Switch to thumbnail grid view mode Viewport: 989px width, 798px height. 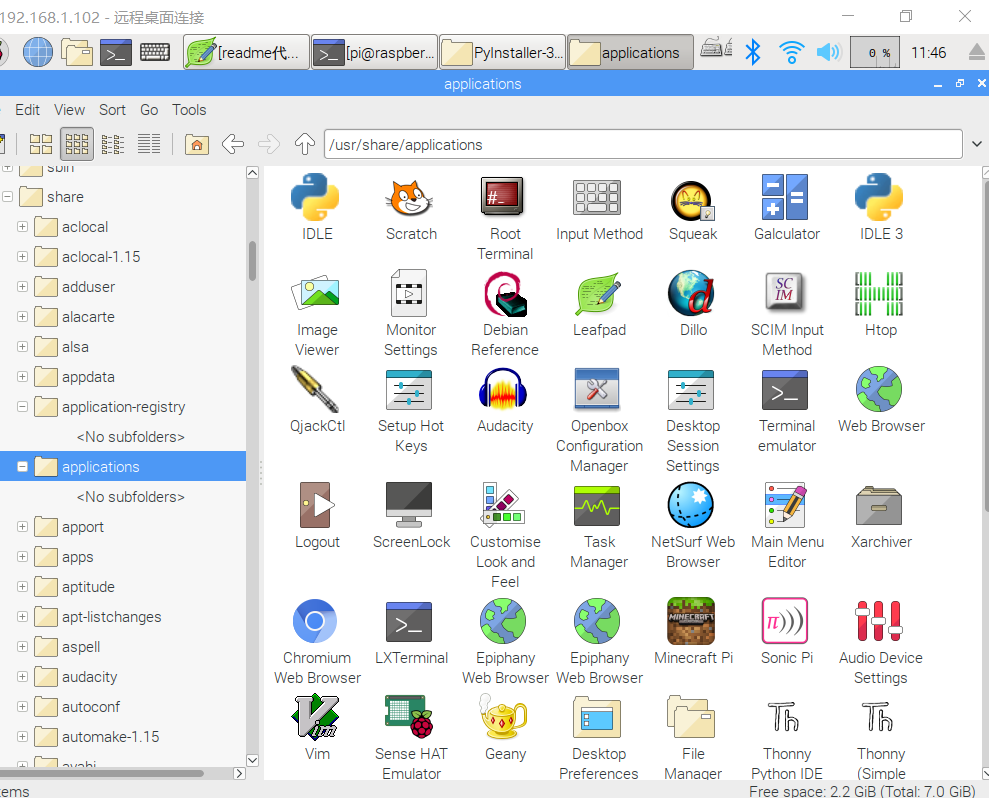tap(77, 144)
